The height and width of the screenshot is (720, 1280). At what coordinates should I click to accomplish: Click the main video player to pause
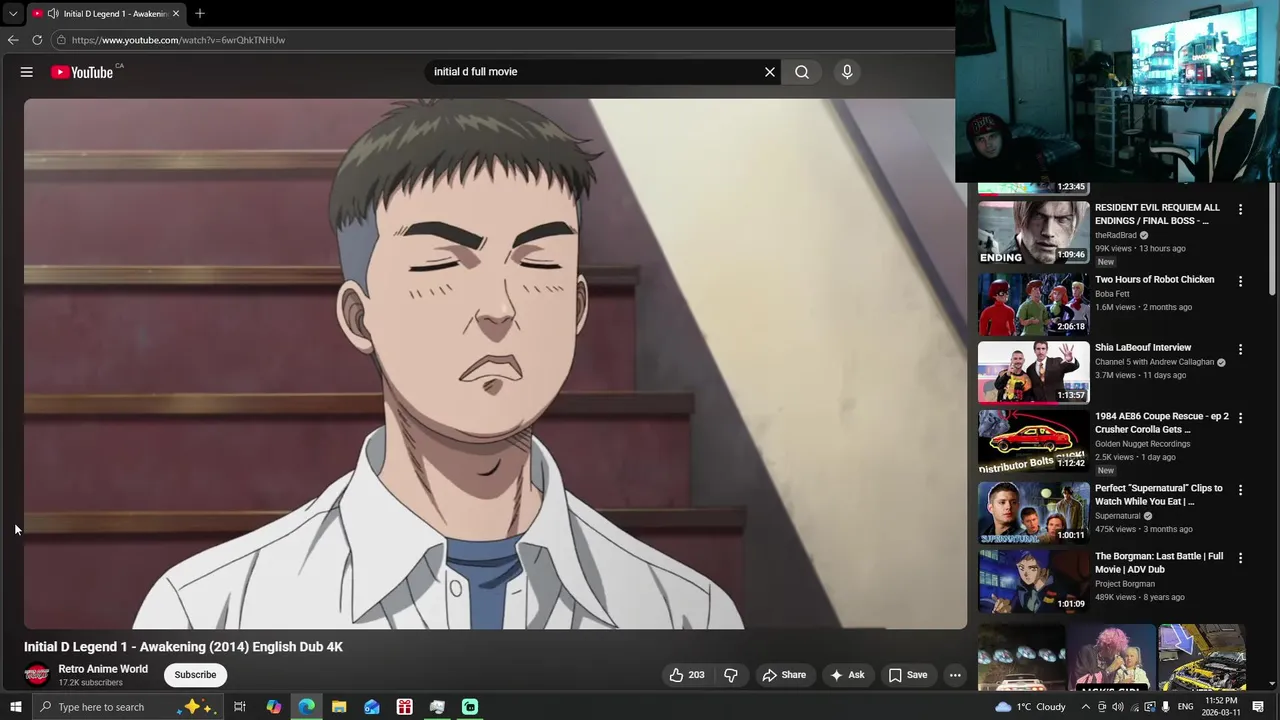click(x=495, y=364)
